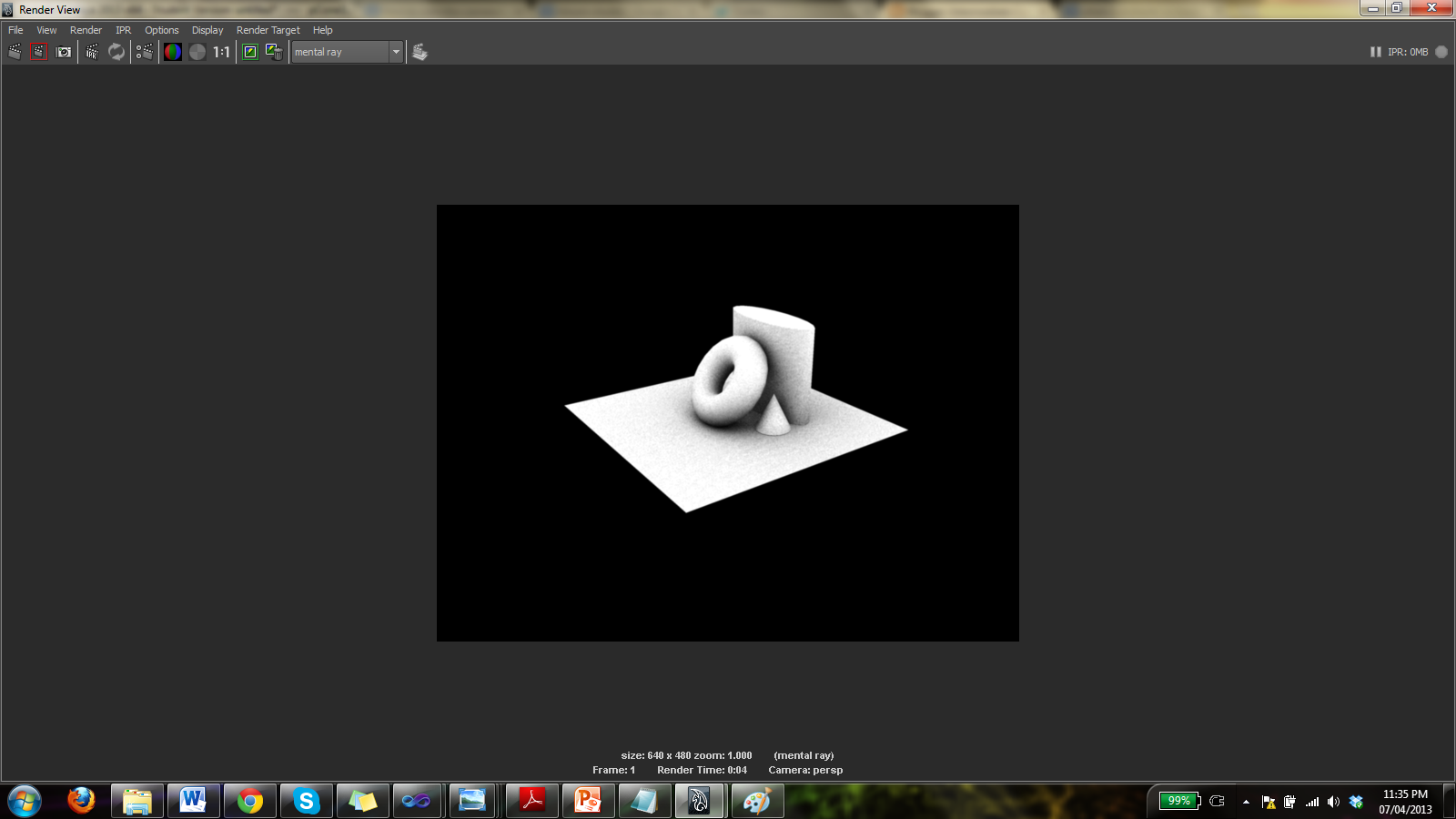
Task: Toggle the display of real size 1:1
Action: pyautogui.click(x=221, y=52)
